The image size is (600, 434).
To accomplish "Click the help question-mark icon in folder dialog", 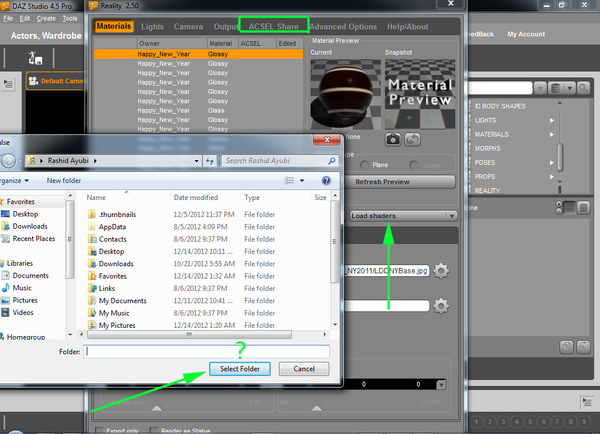I will [x=326, y=181].
